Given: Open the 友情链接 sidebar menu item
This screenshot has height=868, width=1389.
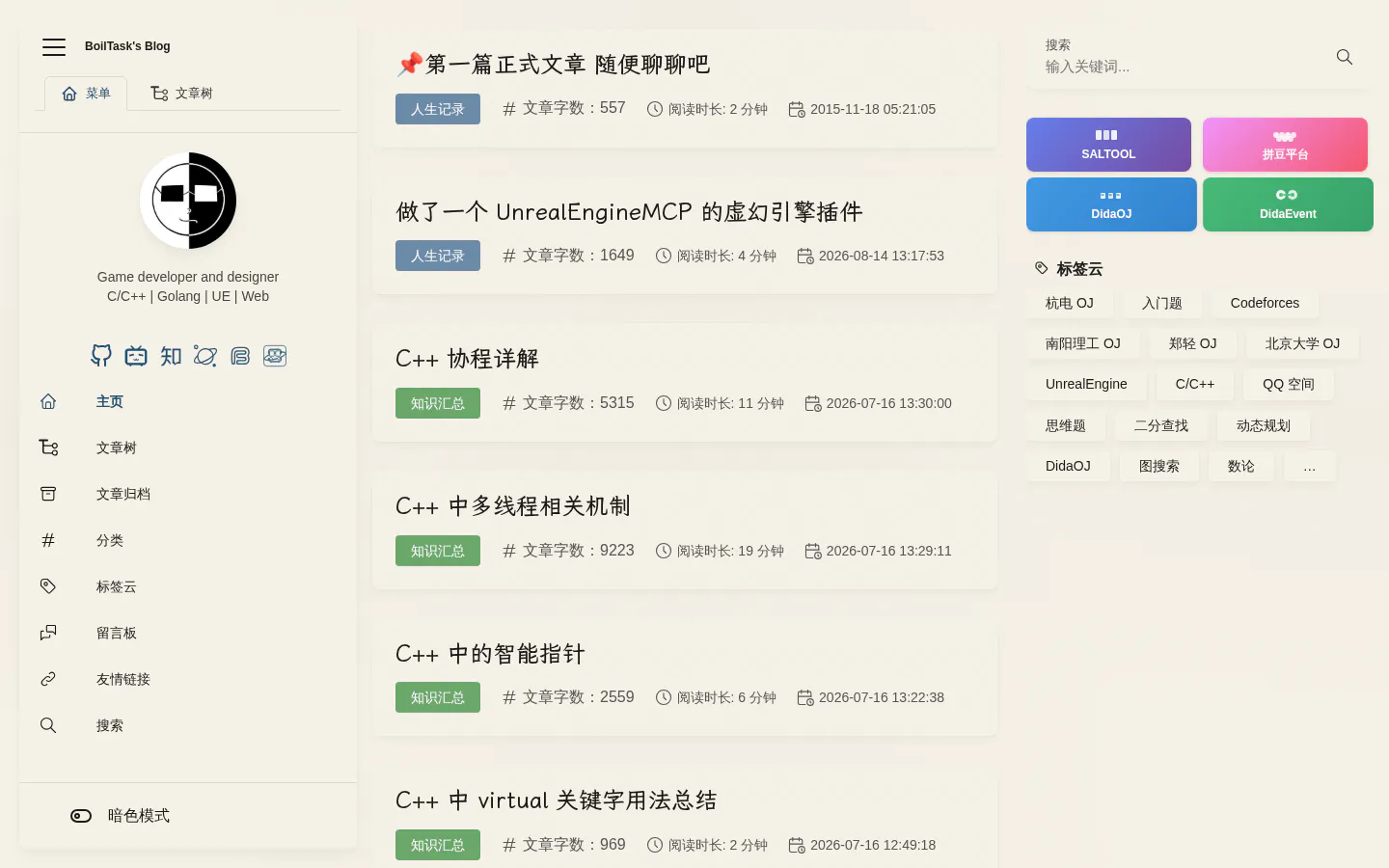Looking at the screenshot, I should [x=188, y=679].
